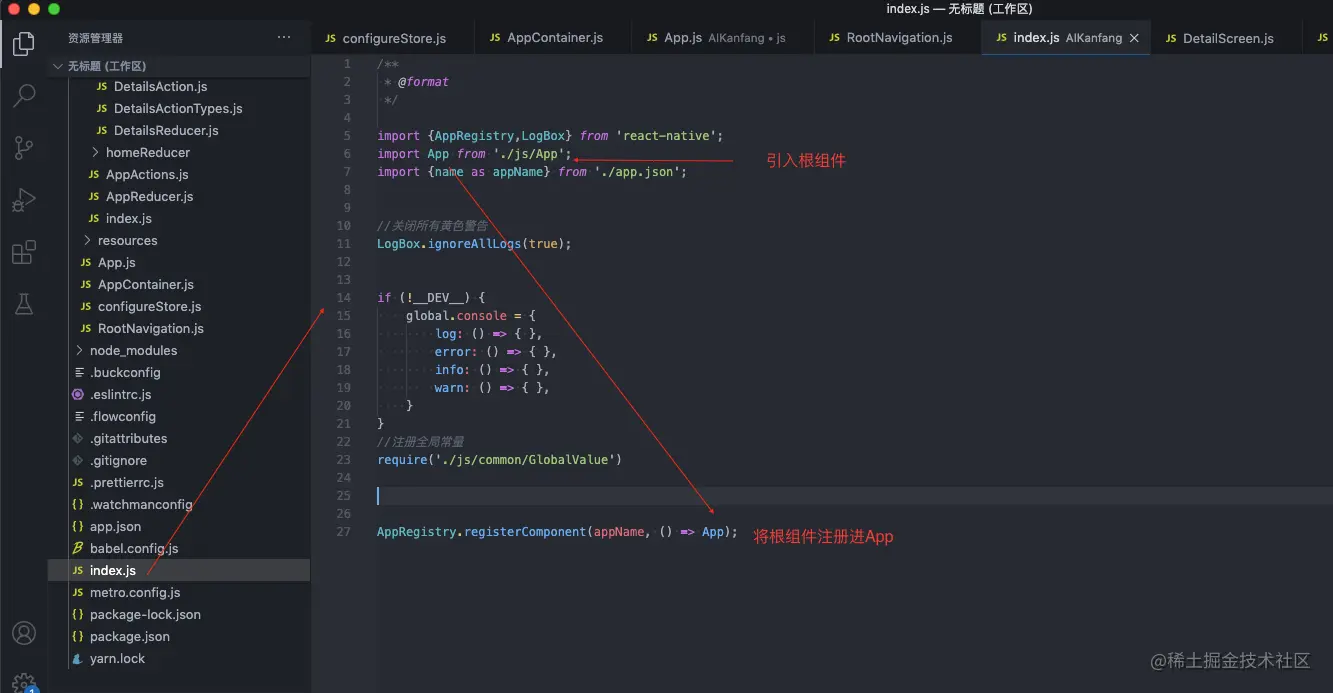Open the .gitignore file

[180, 460]
